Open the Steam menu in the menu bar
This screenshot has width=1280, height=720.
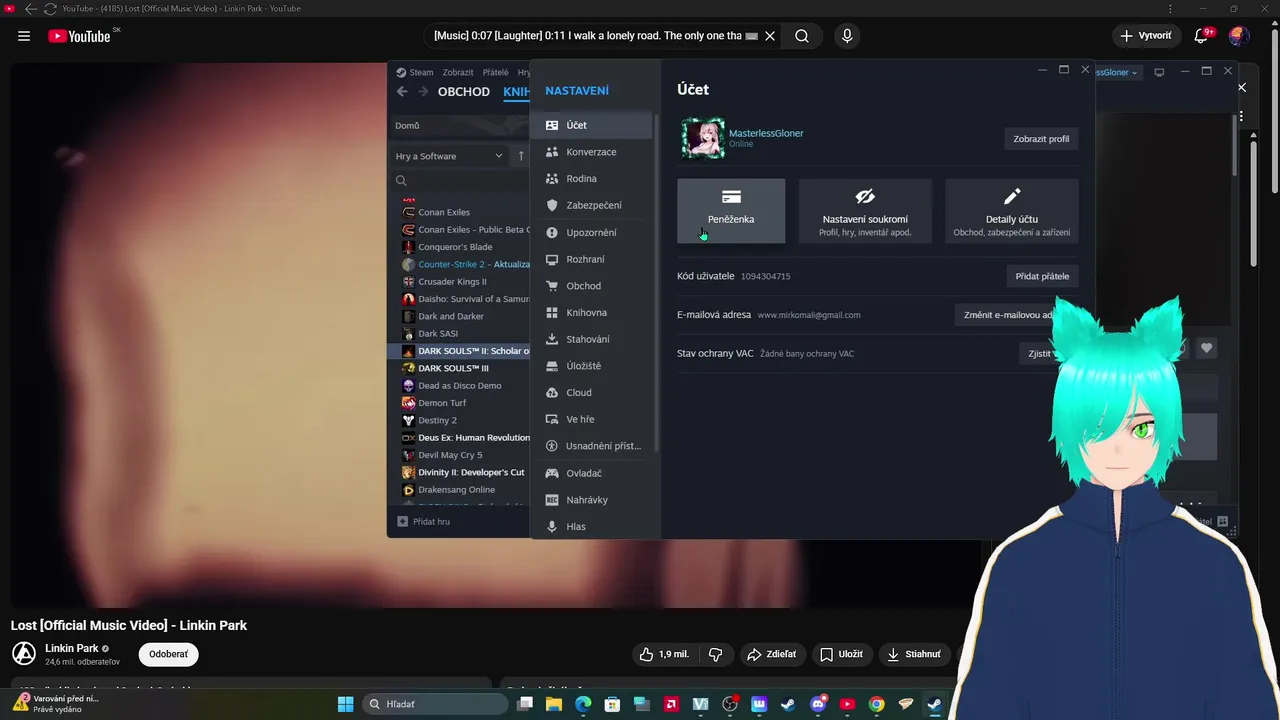tap(415, 72)
